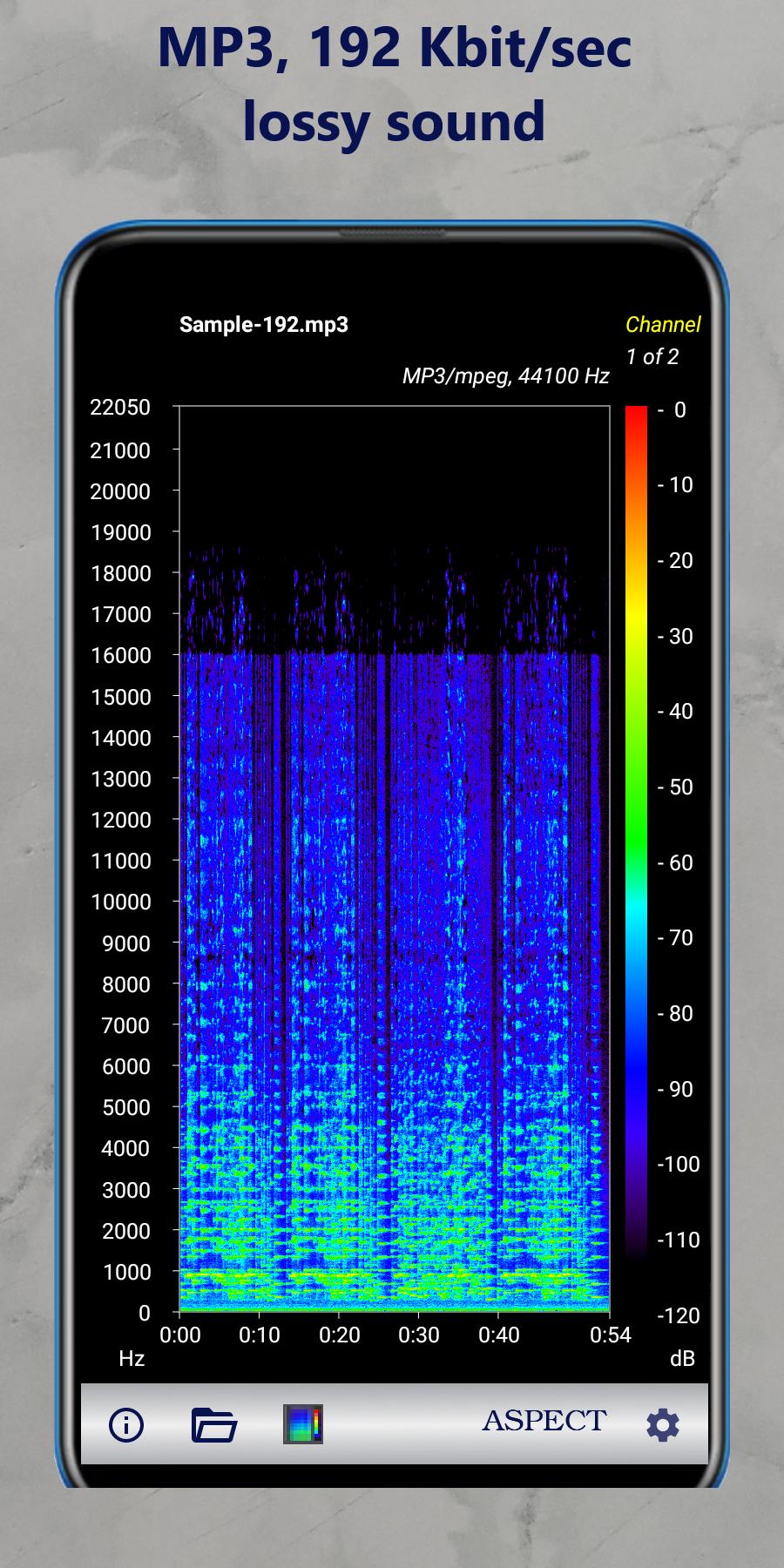Image resolution: width=784 pixels, height=1568 pixels.
Task: Tap the 22050 frequency axis label
Action: [120, 407]
